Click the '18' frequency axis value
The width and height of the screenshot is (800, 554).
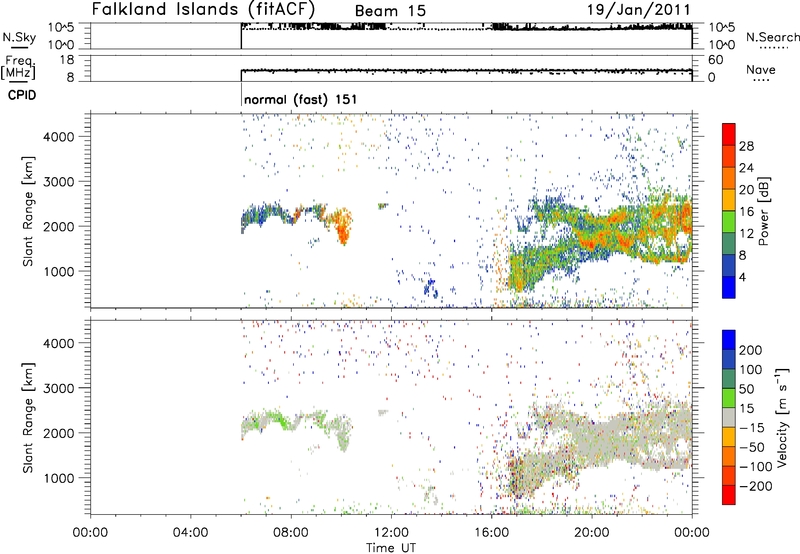67,60
